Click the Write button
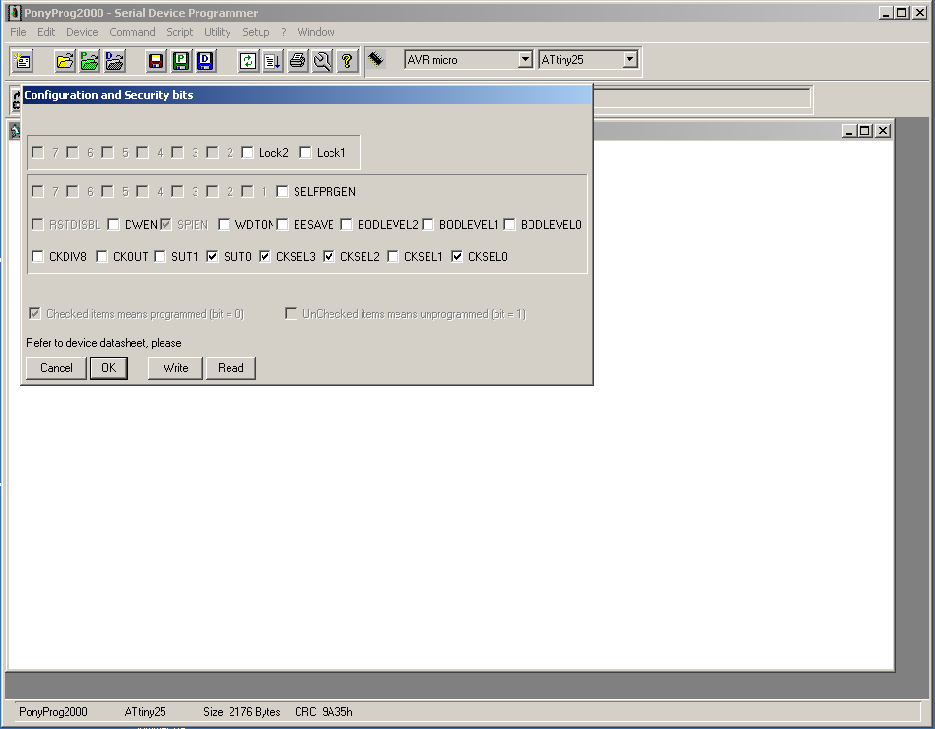The height and width of the screenshot is (729, 935). pos(175,368)
